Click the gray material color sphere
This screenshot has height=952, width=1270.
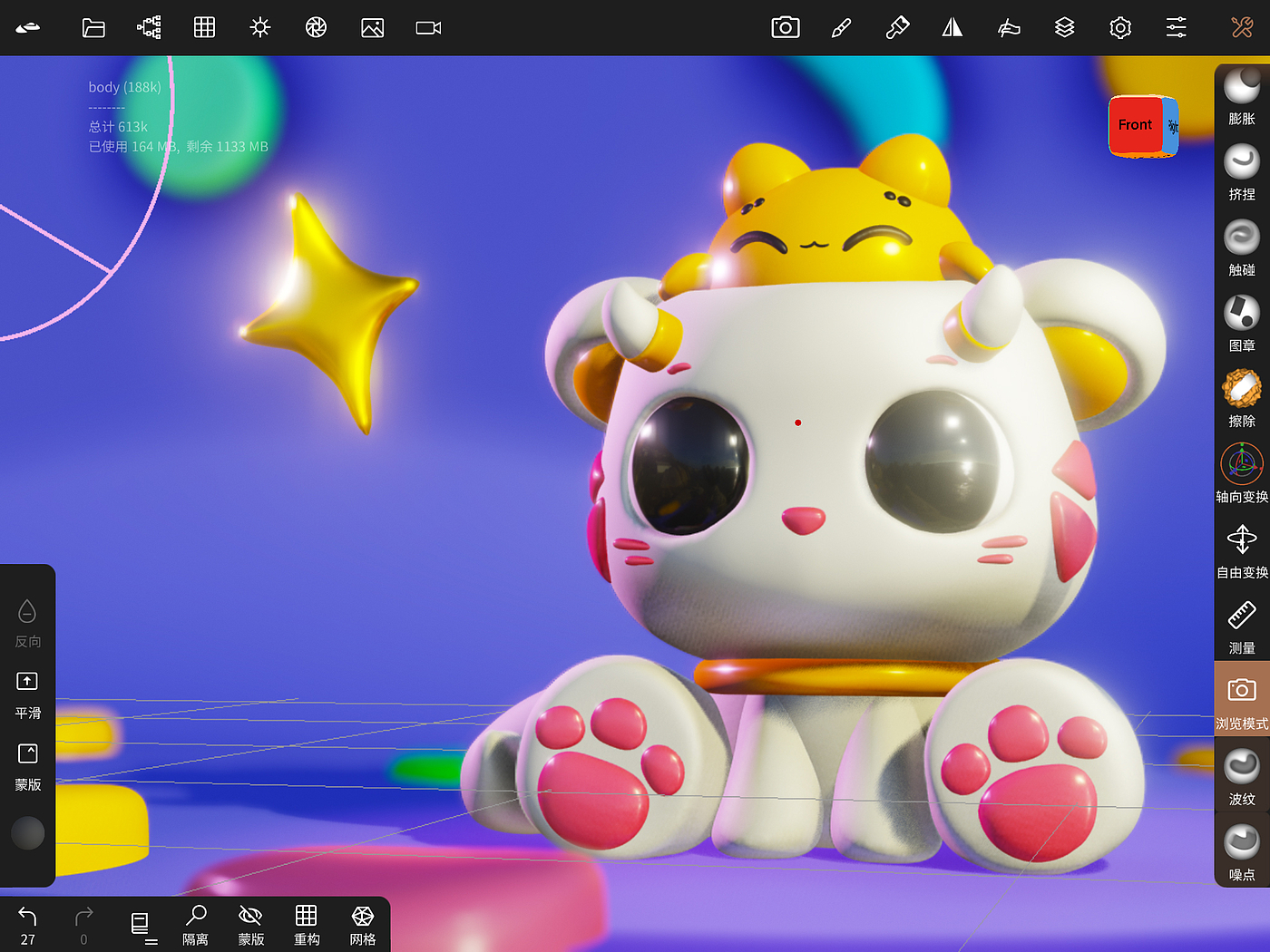(27, 833)
